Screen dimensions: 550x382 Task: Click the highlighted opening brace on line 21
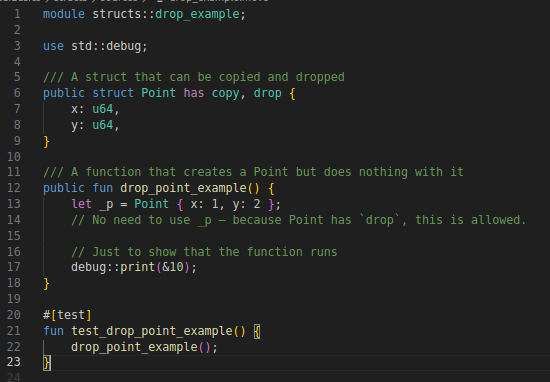point(257,331)
